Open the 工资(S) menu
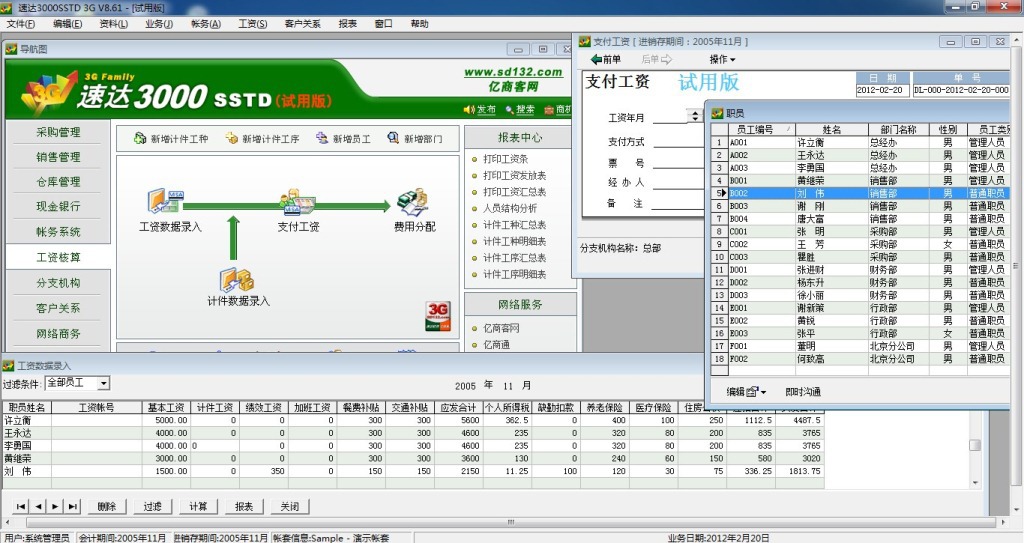Image resolution: width=1024 pixels, height=543 pixels. [253, 24]
